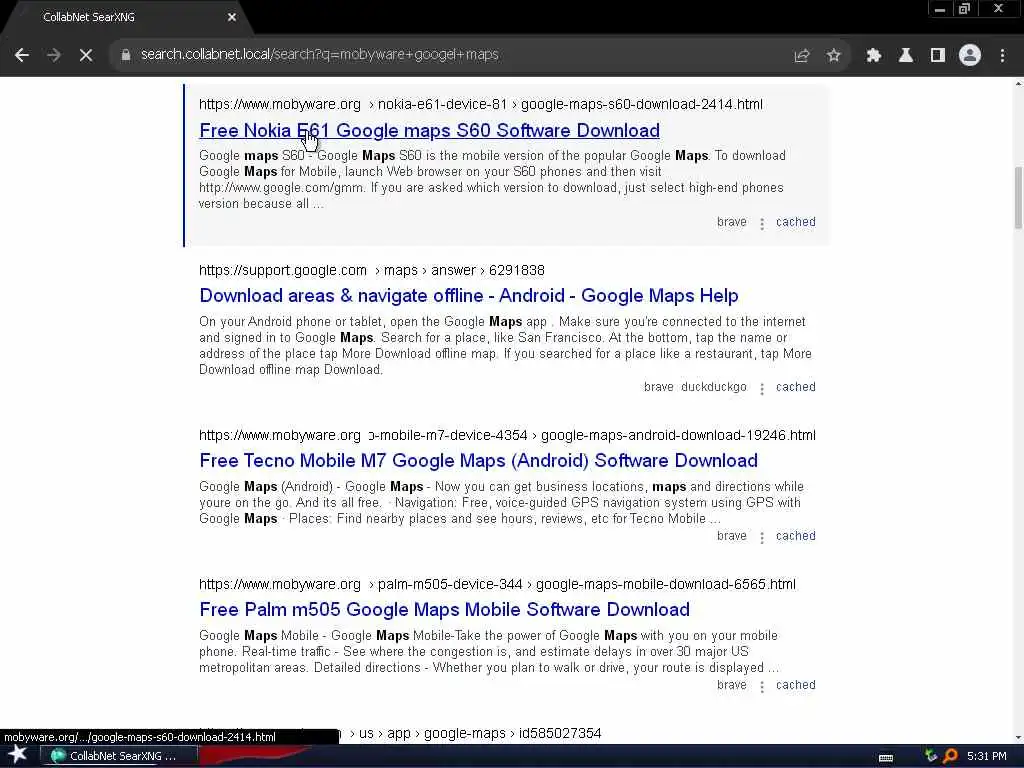Click the palm-m505-device-344 URL breadcrumb
The width and height of the screenshot is (1024, 768).
(x=497, y=584)
